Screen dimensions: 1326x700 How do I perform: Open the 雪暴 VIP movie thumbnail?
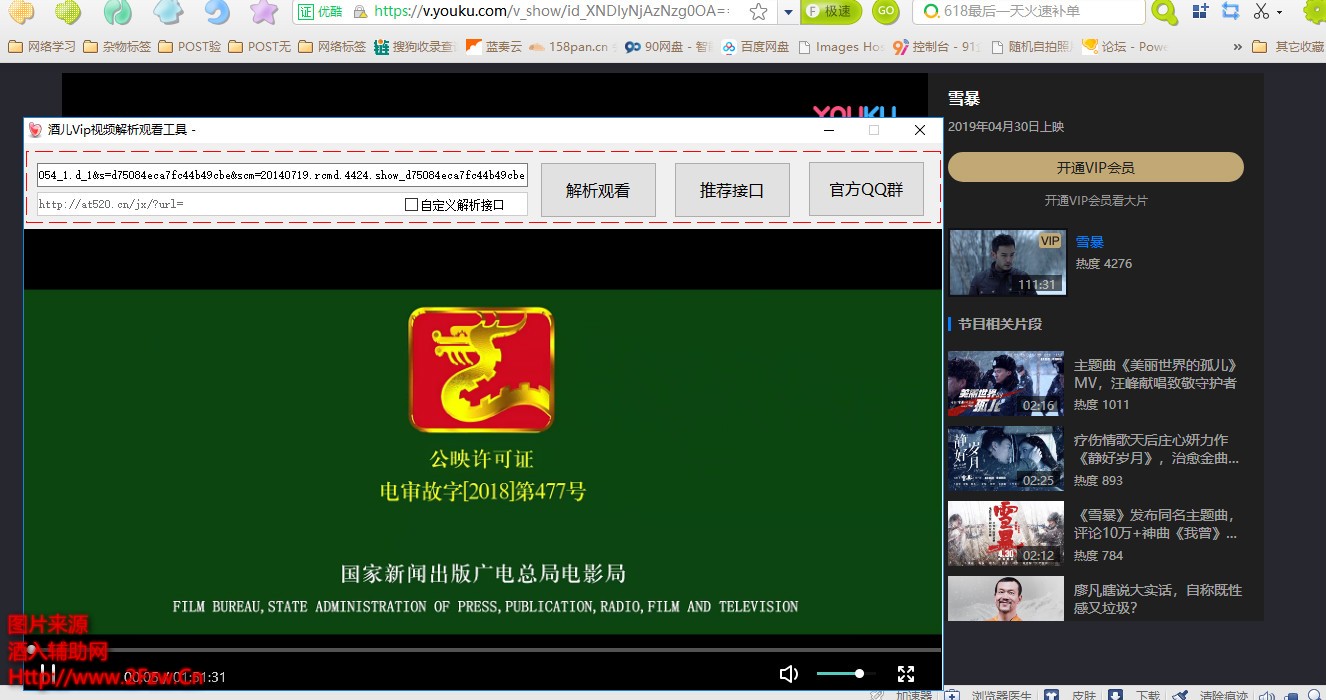point(1008,263)
